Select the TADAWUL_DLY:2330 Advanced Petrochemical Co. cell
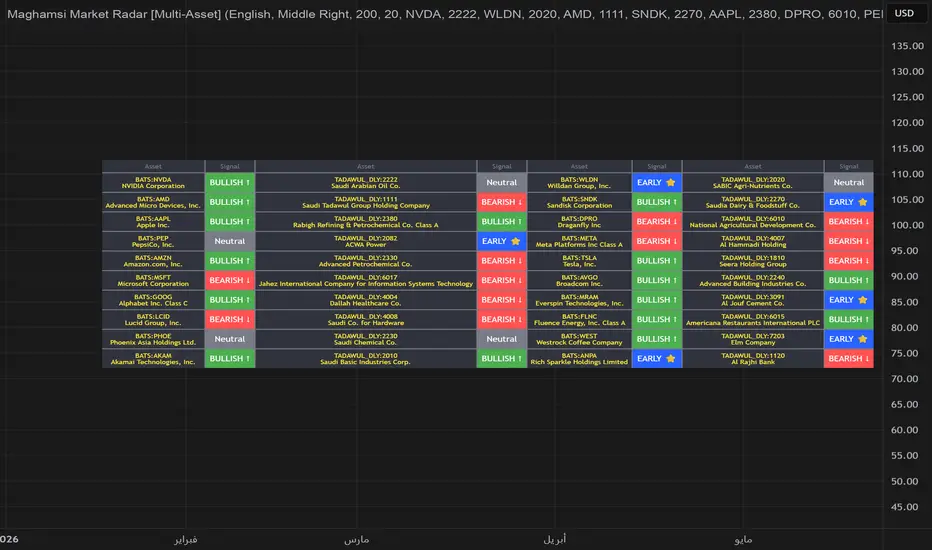This screenshot has width=932, height=550. 366,261
